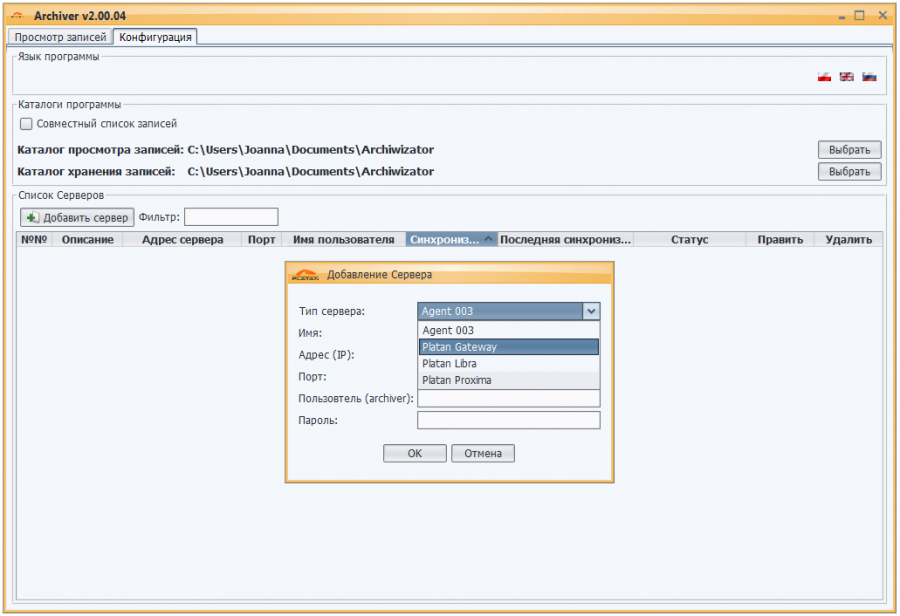Close the Archiver window
Viewport: 900px width, 616px height.
tap(883, 16)
